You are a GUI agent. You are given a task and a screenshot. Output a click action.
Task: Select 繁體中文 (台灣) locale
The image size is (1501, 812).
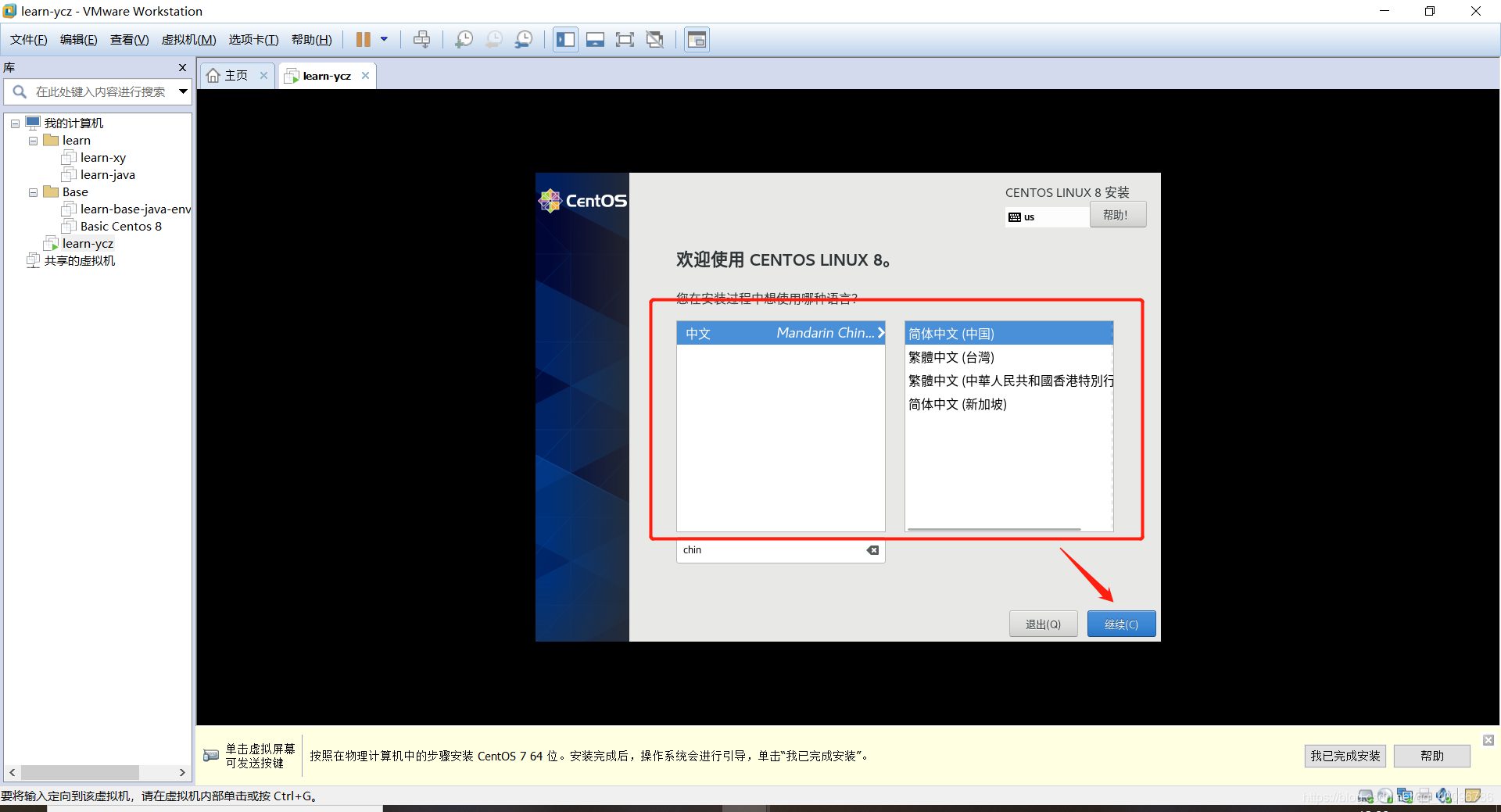pos(1008,357)
